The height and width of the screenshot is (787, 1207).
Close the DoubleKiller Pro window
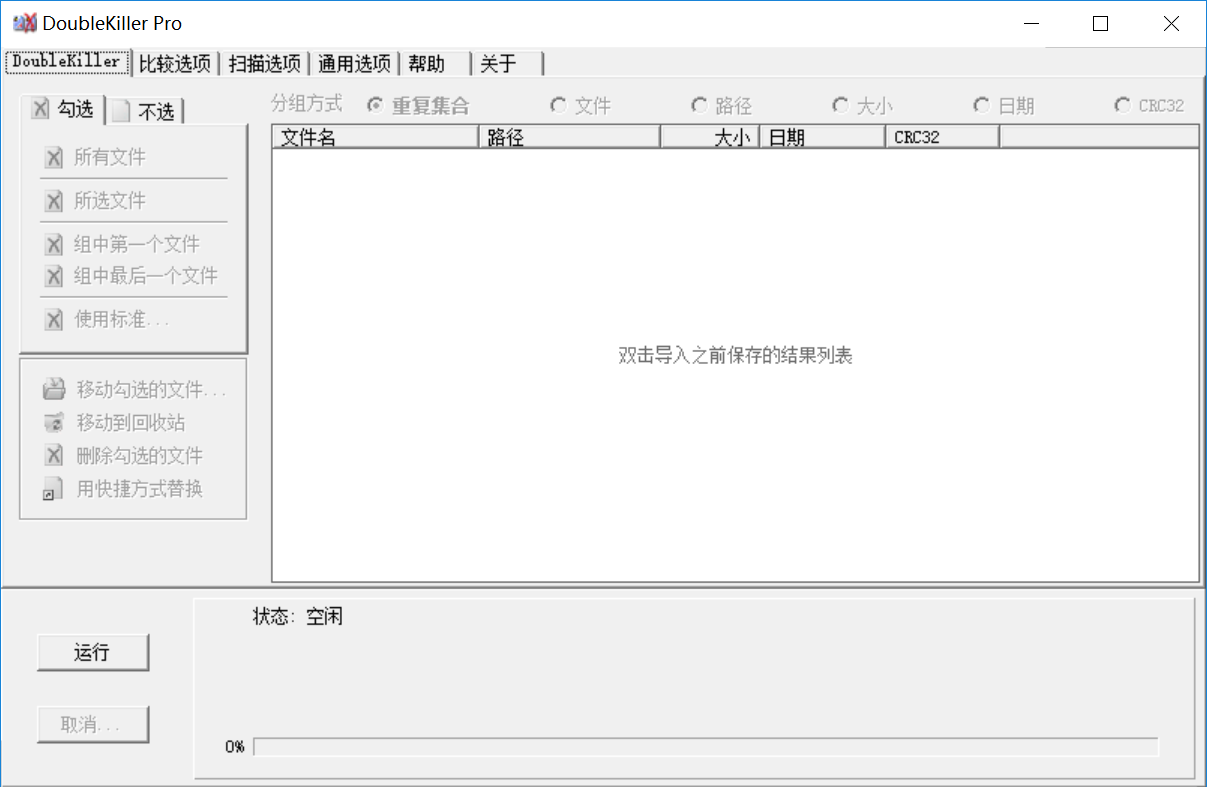pos(1171,24)
